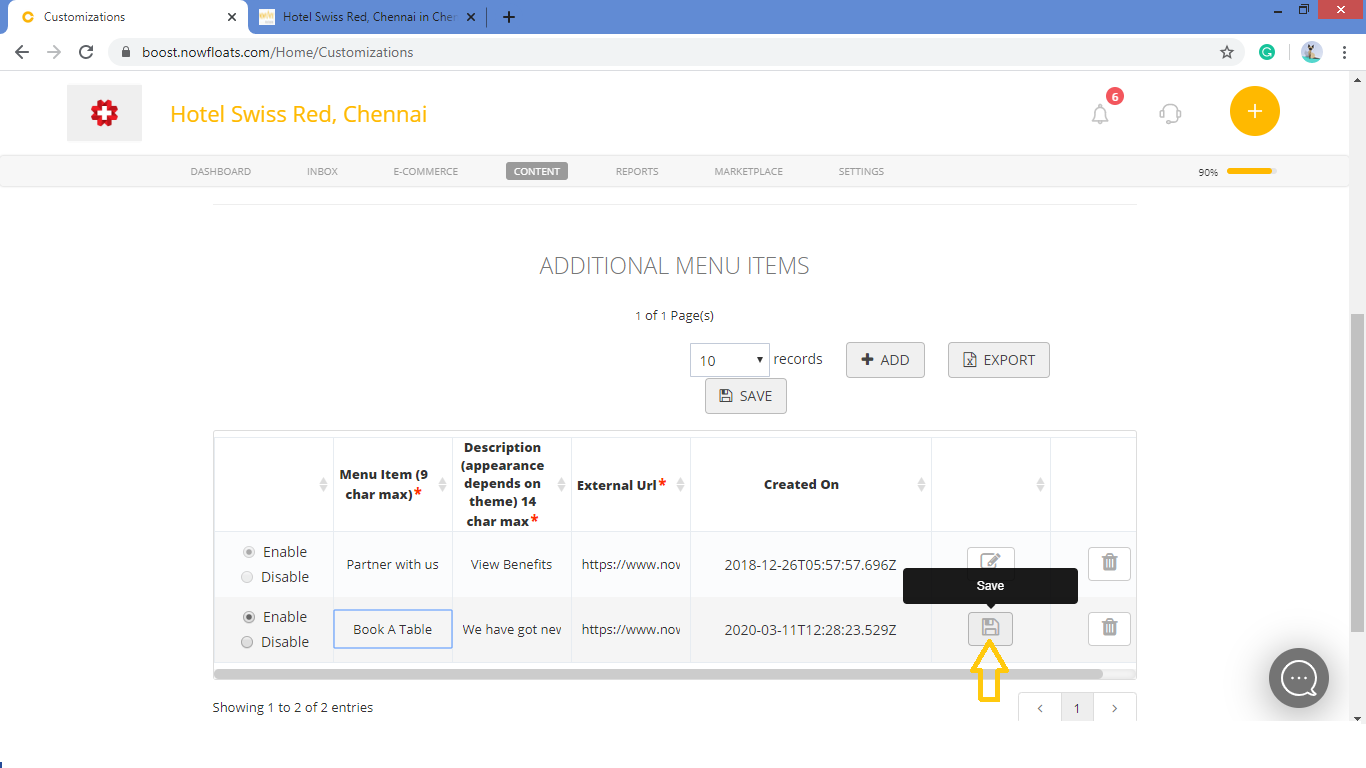Viewport: 1366px width, 768px height.
Task: Close the Hotel Swiss Red tab
Action: click(x=473, y=17)
